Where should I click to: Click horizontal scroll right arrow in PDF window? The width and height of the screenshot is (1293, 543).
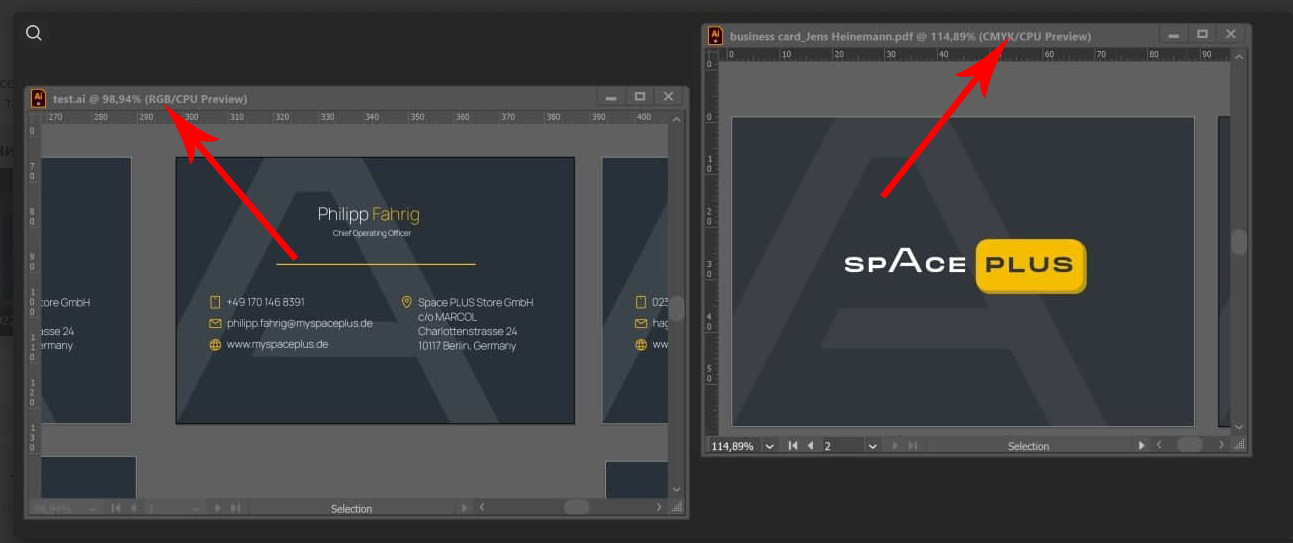(x=1221, y=445)
